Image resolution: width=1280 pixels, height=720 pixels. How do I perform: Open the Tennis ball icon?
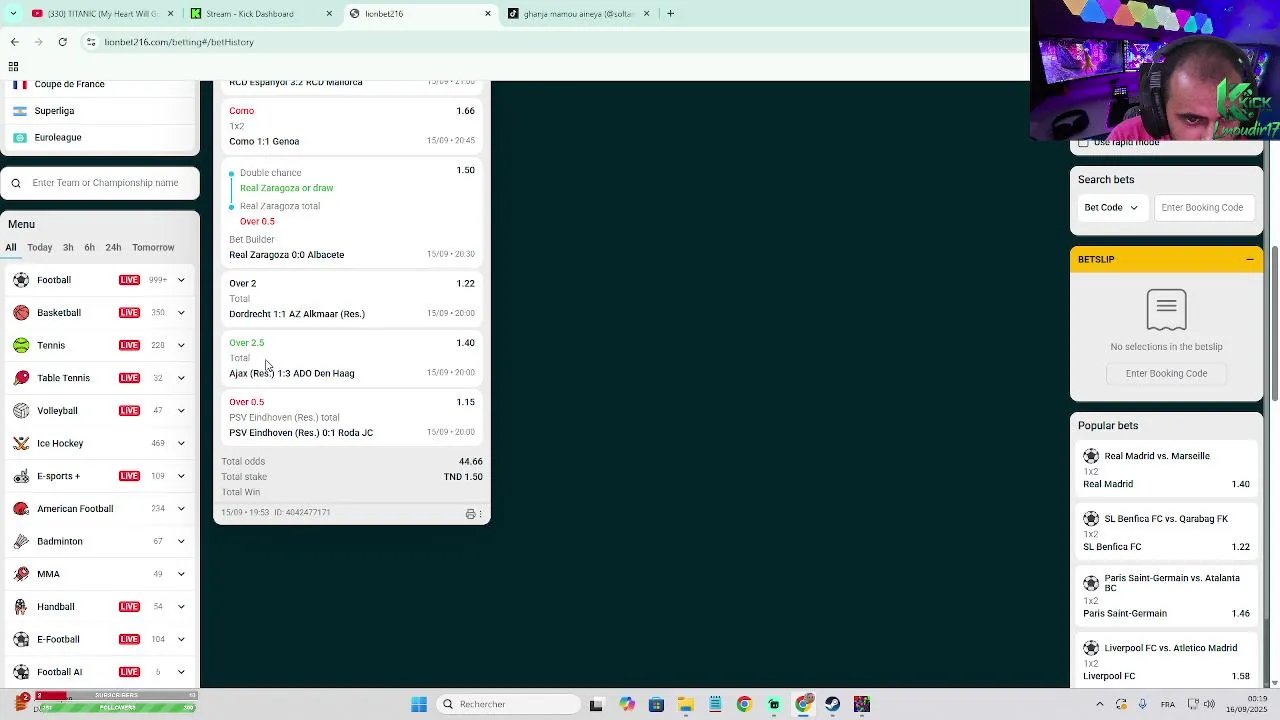coord(21,345)
